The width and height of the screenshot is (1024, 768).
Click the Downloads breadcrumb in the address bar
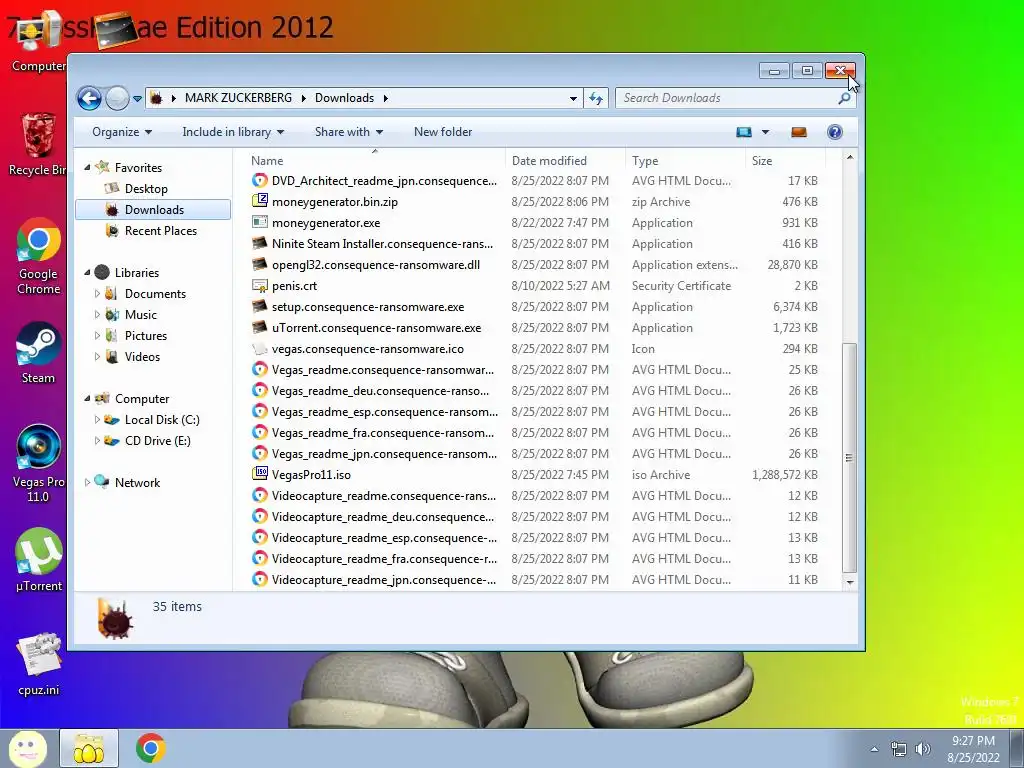[x=344, y=98]
